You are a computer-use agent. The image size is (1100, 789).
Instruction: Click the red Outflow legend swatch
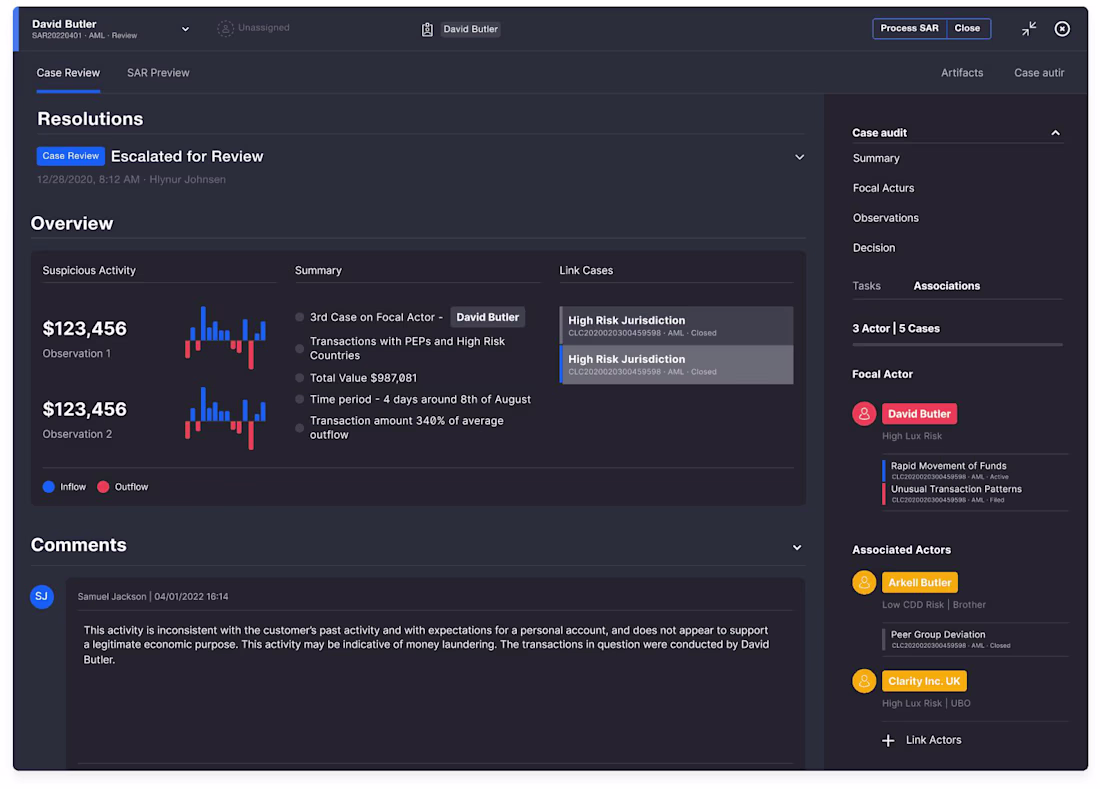(x=103, y=487)
